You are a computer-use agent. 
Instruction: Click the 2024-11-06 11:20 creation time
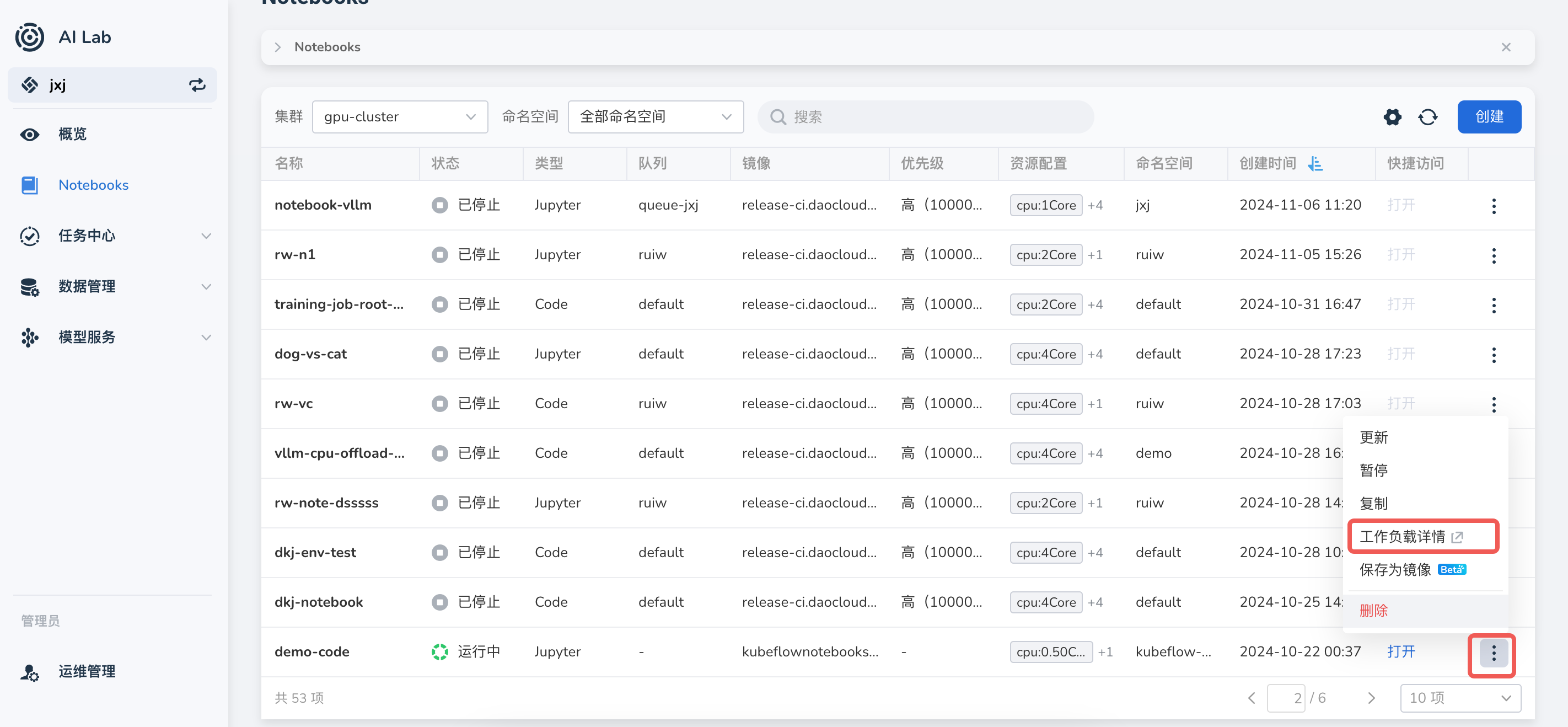tap(1300, 205)
